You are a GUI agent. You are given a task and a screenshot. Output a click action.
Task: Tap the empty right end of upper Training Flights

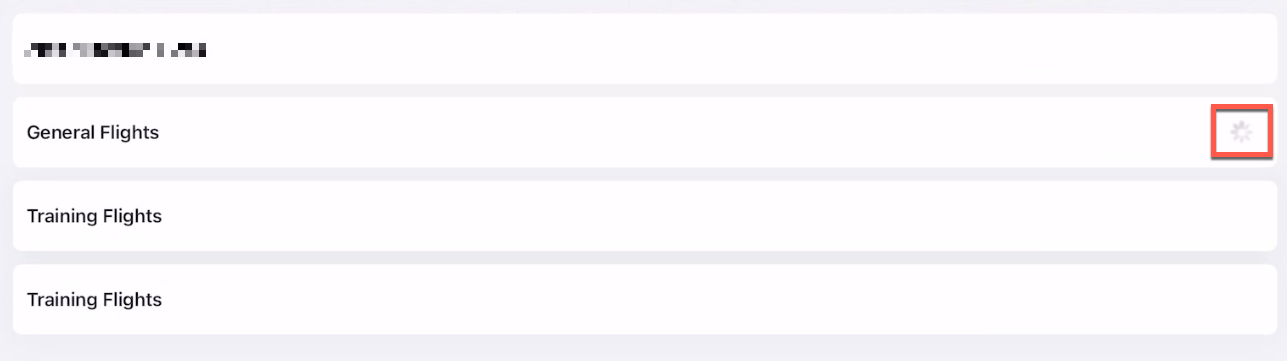coord(1200,216)
